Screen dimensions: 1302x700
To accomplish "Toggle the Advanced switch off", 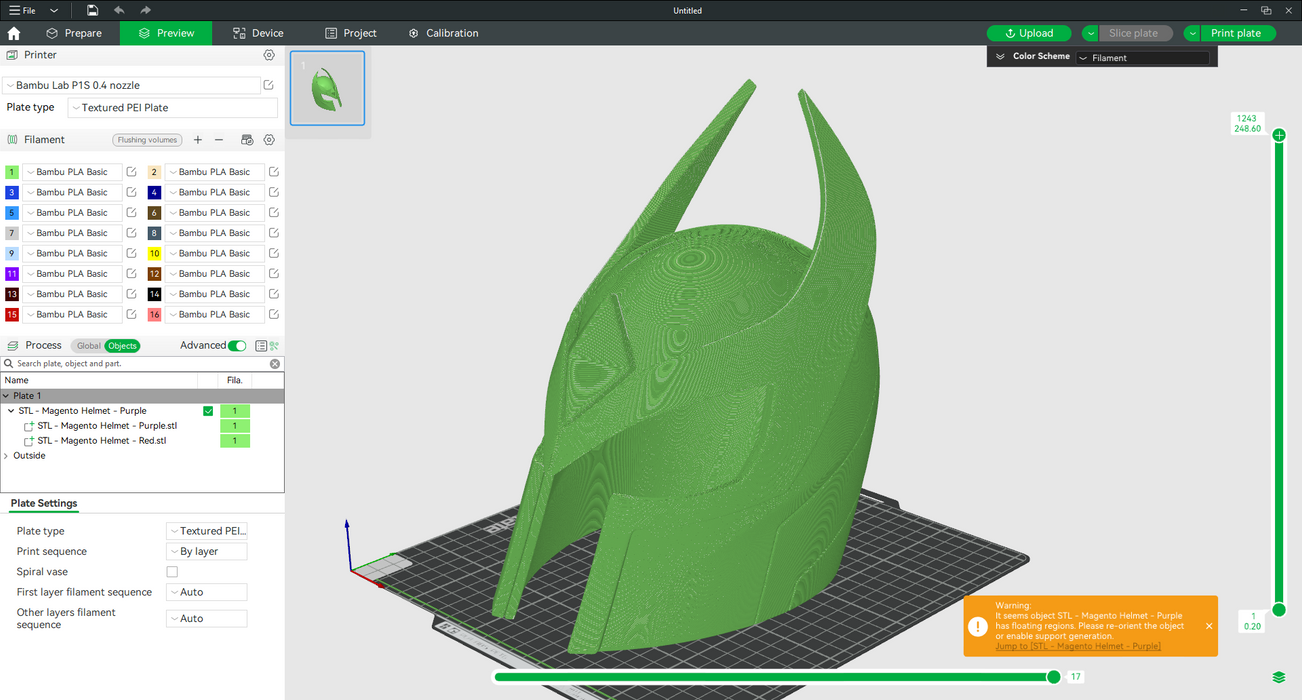I will tap(237, 346).
